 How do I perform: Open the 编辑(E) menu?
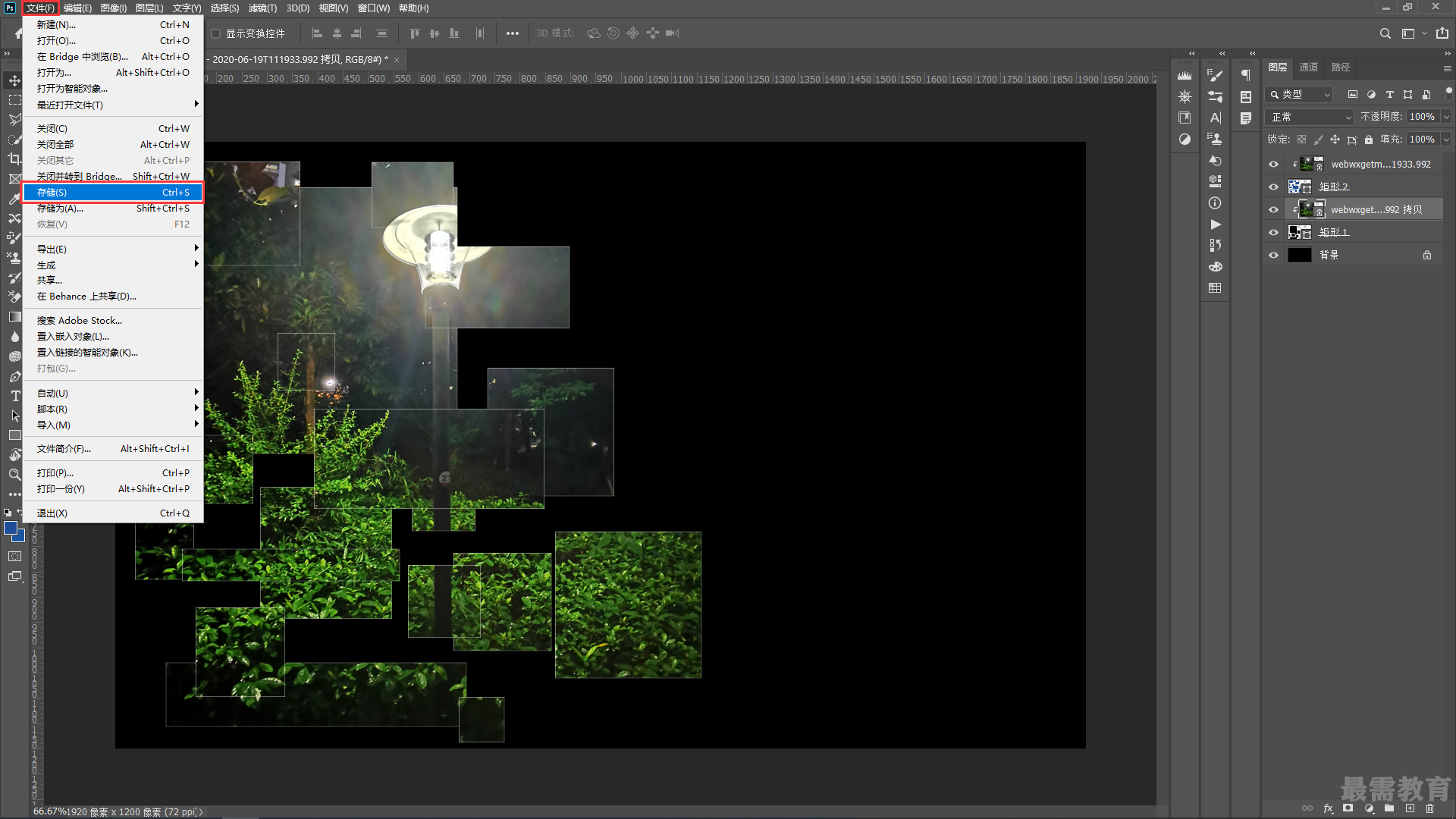77,8
